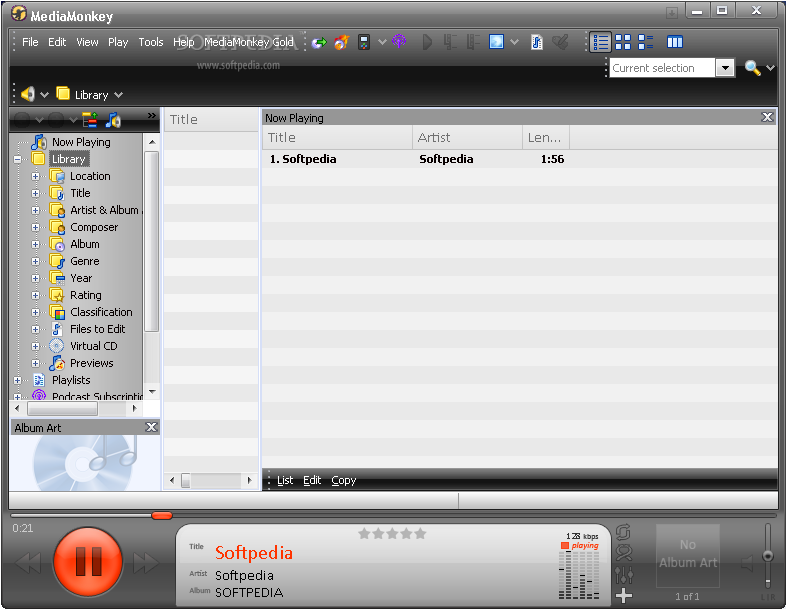Open the portable device icon
Viewport: 790px width, 609px height.
click(364, 42)
